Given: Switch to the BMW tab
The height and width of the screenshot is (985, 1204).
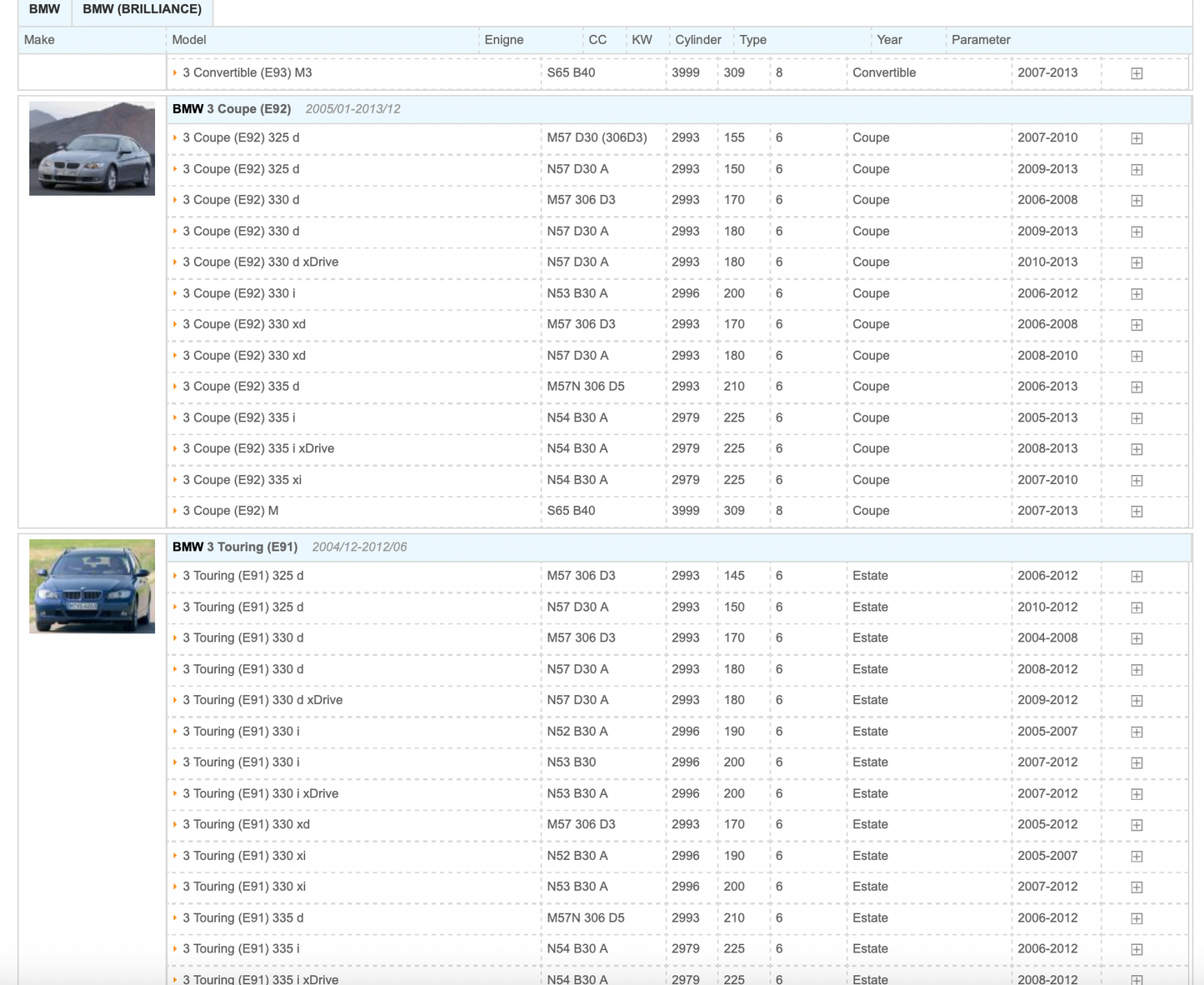Looking at the screenshot, I should (x=45, y=10).
